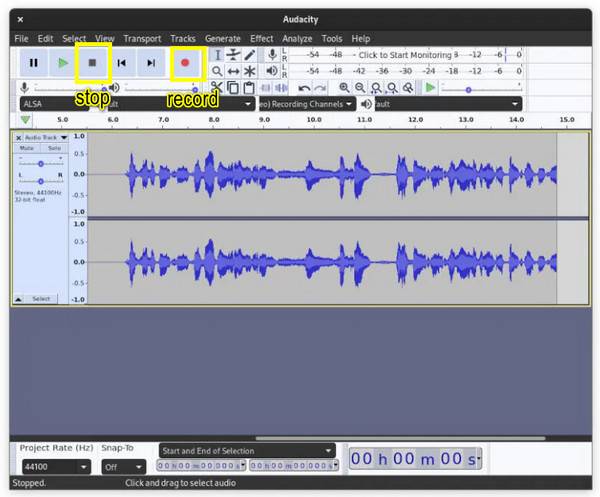Fit selection to window width
The height and width of the screenshot is (497, 600).
(376, 88)
